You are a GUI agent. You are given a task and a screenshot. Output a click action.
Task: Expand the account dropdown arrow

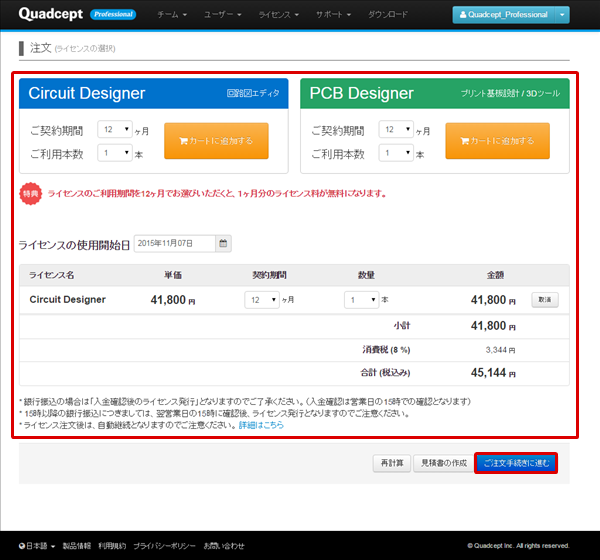(562, 15)
